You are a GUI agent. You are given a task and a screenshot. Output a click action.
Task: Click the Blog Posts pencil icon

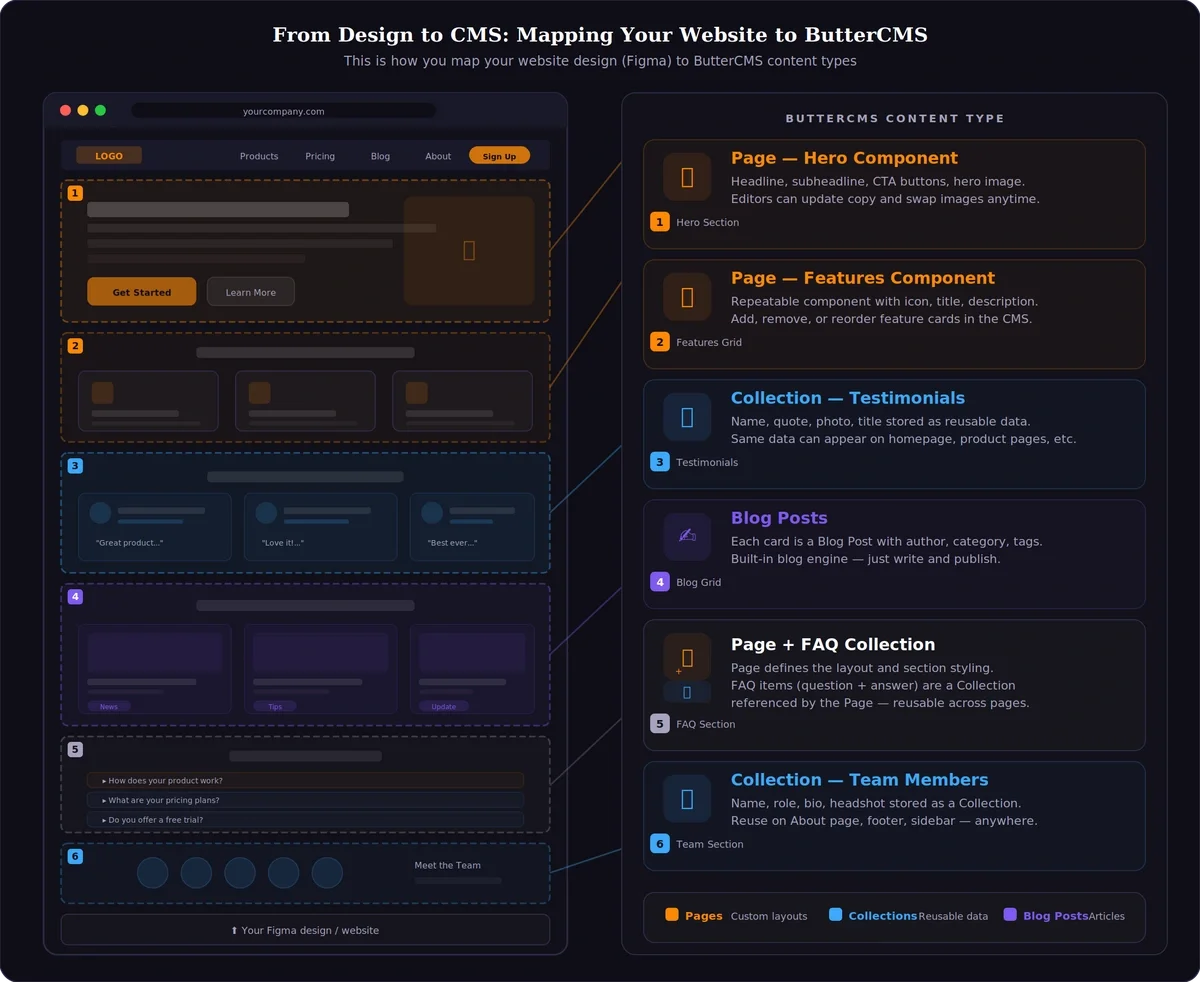point(687,537)
